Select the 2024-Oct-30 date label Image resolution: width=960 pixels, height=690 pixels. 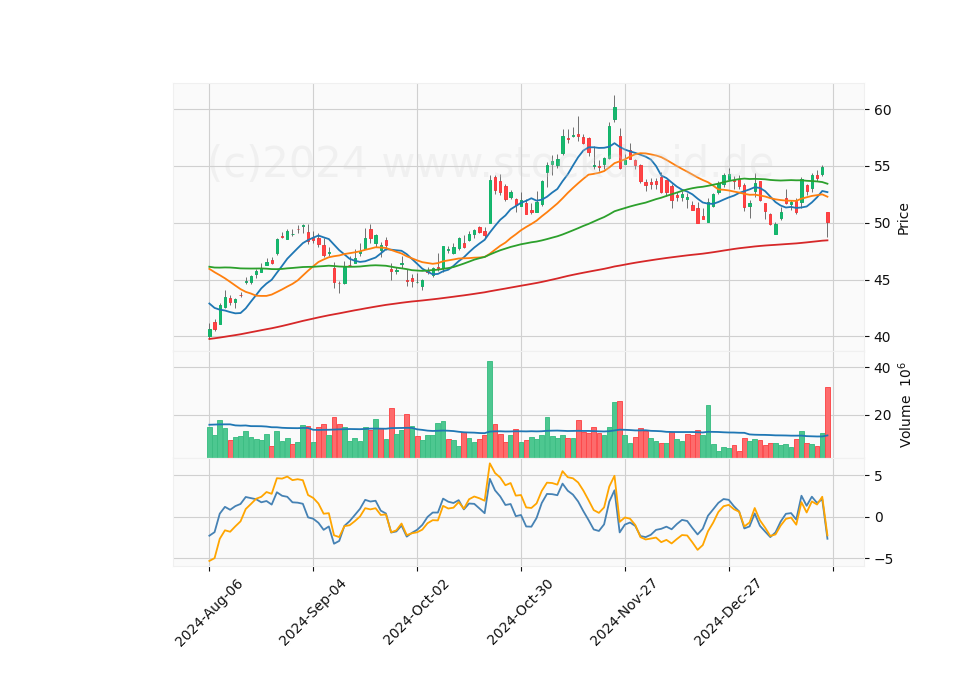click(520, 612)
